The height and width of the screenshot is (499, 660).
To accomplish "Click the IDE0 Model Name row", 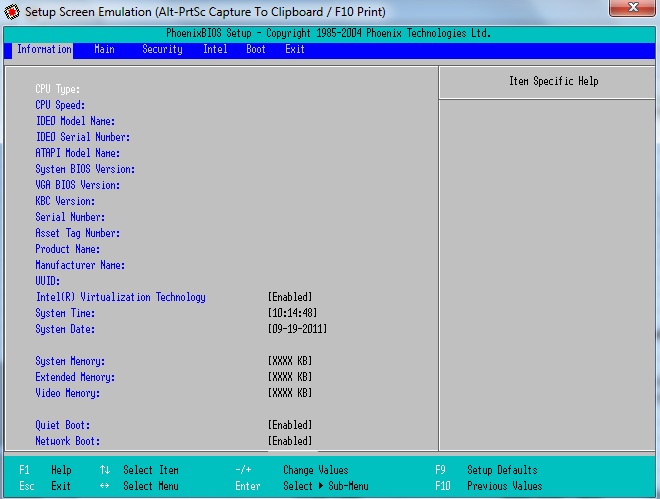I will (x=75, y=121).
